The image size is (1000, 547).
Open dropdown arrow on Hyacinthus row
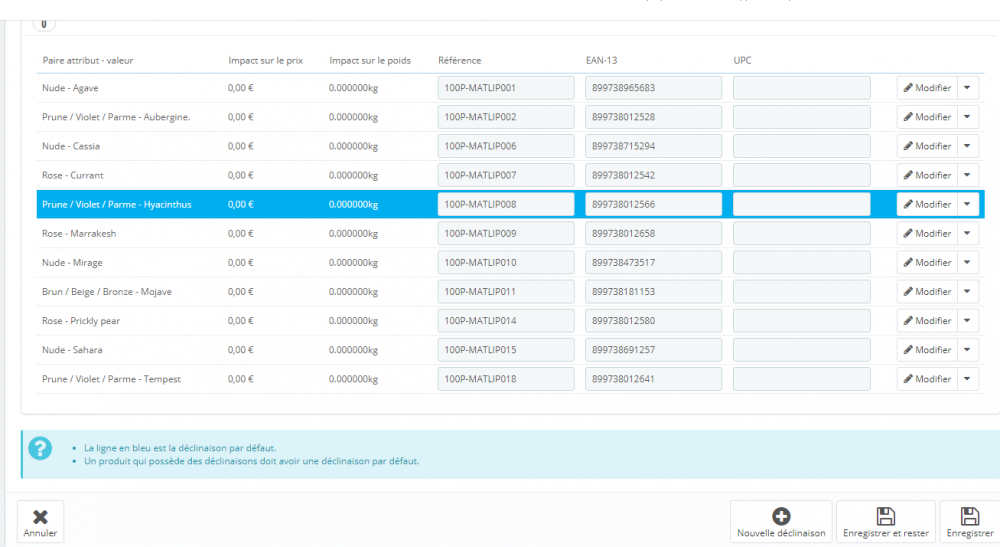[x=967, y=205]
